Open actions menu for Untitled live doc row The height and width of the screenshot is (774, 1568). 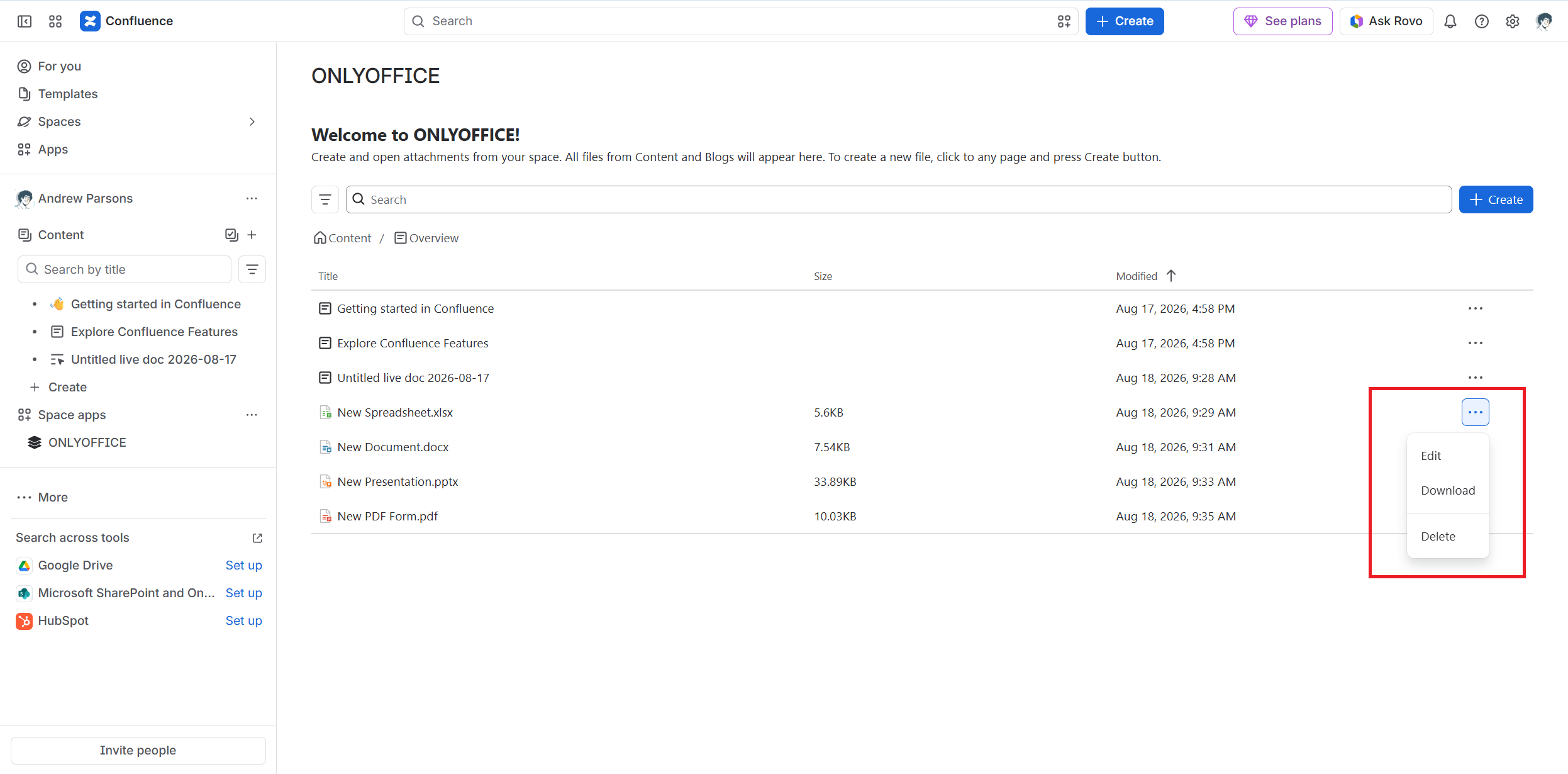[x=1475, y=378]
